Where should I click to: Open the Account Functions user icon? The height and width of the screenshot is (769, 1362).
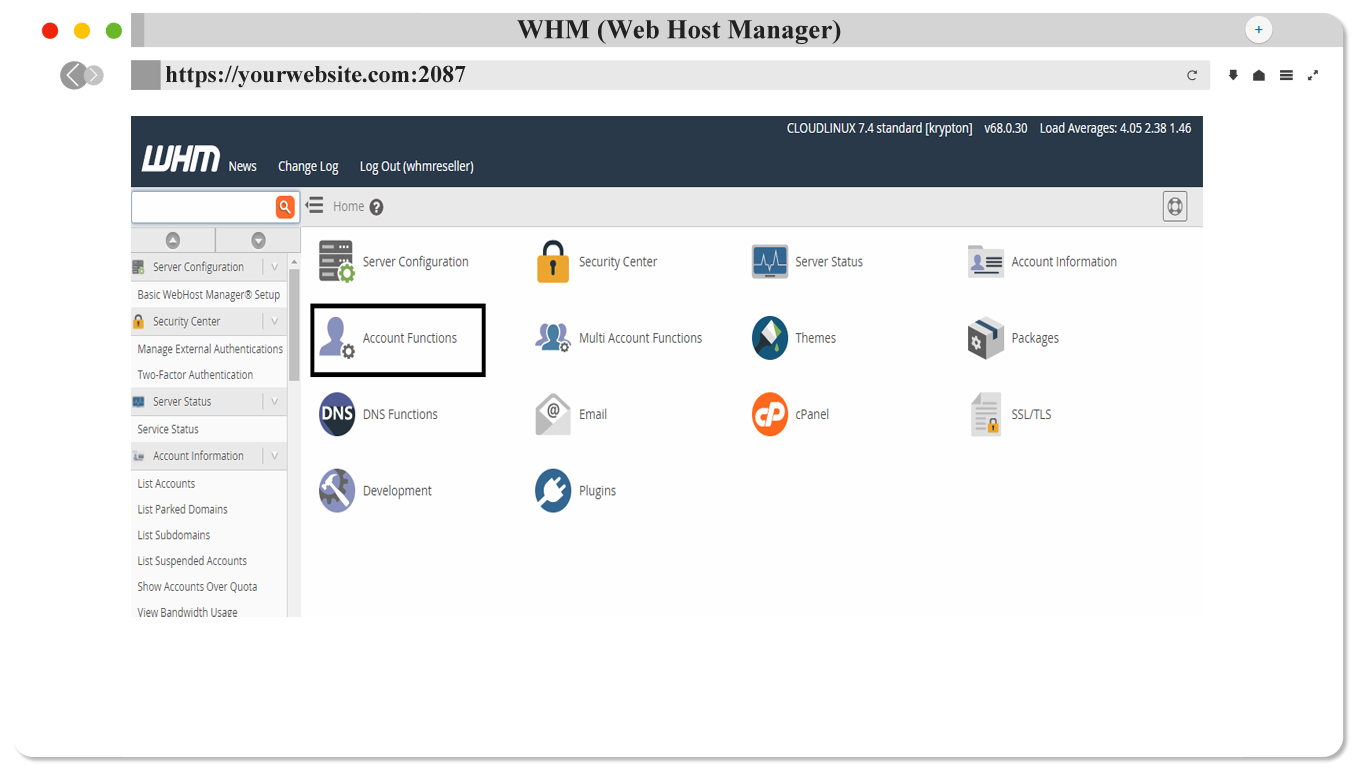point(337,338)
